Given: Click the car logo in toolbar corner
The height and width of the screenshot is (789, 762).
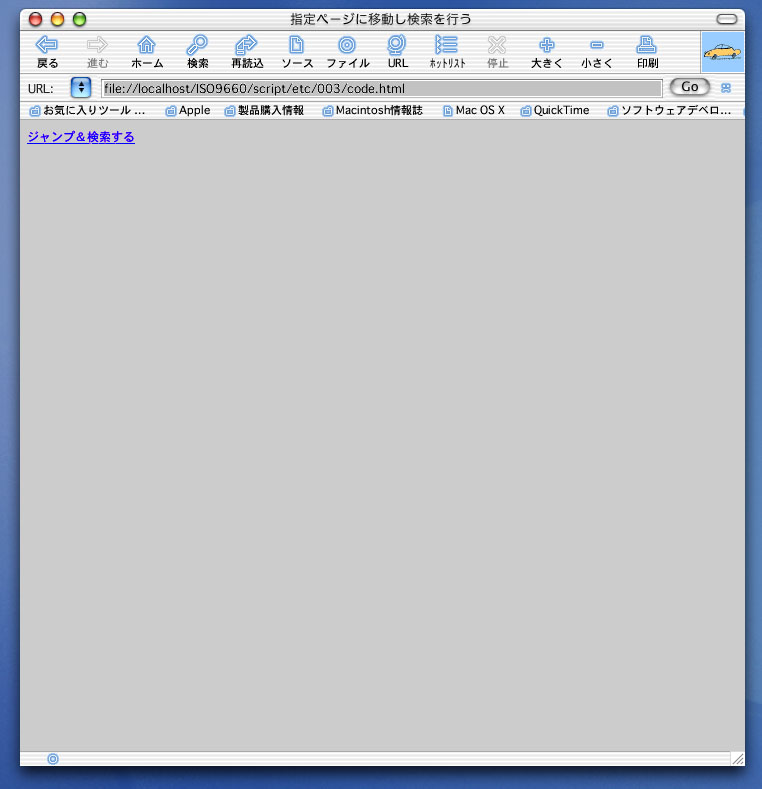Looking at the screenshot, I should point(722,52).
